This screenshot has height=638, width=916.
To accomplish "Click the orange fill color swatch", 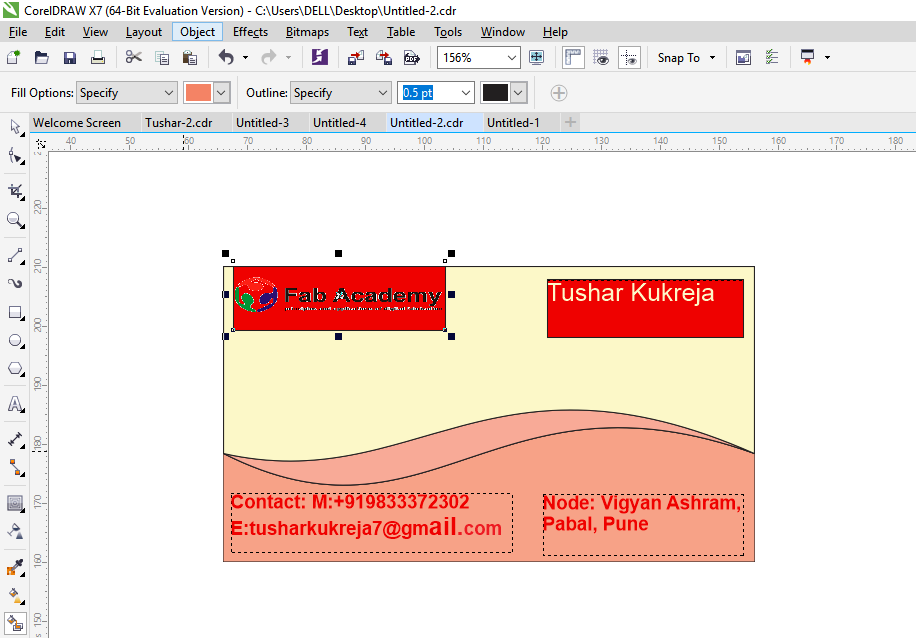I will [x=198, y=93].
